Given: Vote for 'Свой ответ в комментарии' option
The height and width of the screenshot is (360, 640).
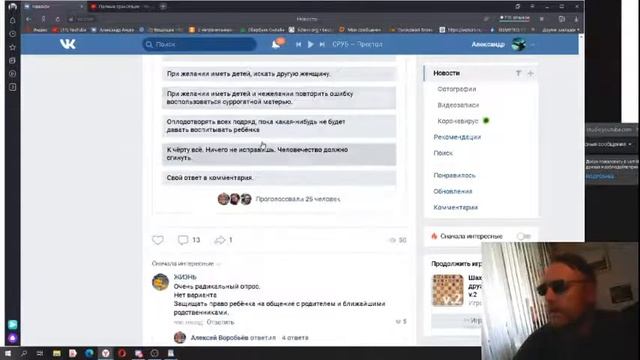Looking at the screenshot, I should pos(279,178).
